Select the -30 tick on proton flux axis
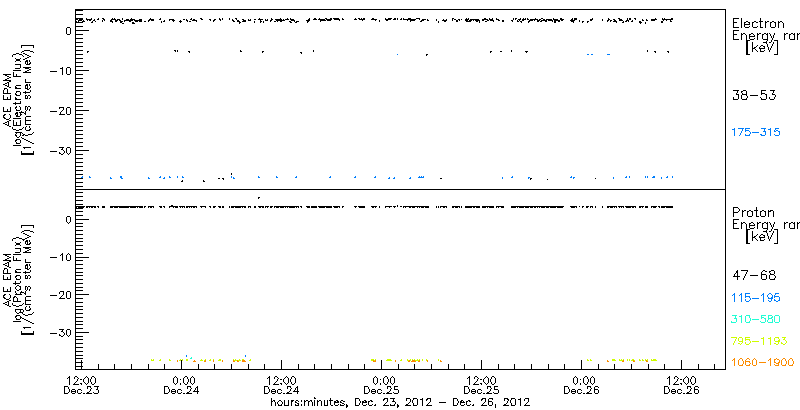 (x=61, y=332)
